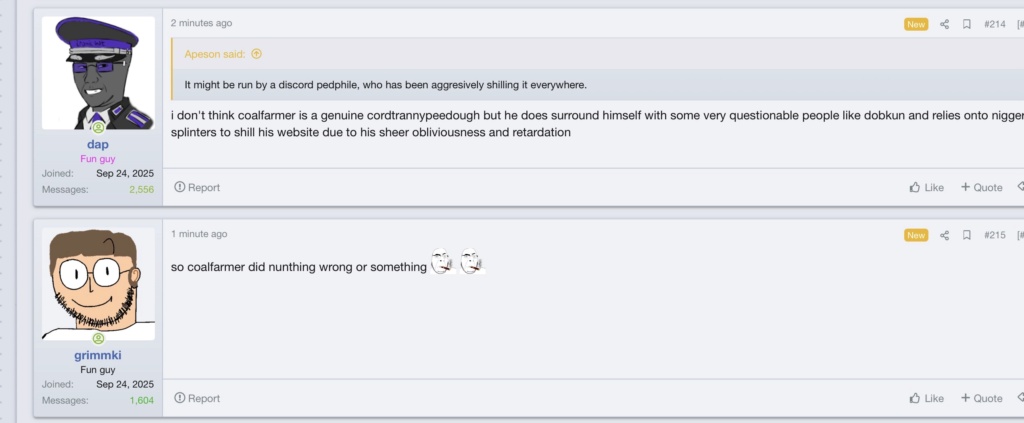This screenshot has width=1024, height=423.
Task: Click dap's officer avatar image
Action: [98, 73]
